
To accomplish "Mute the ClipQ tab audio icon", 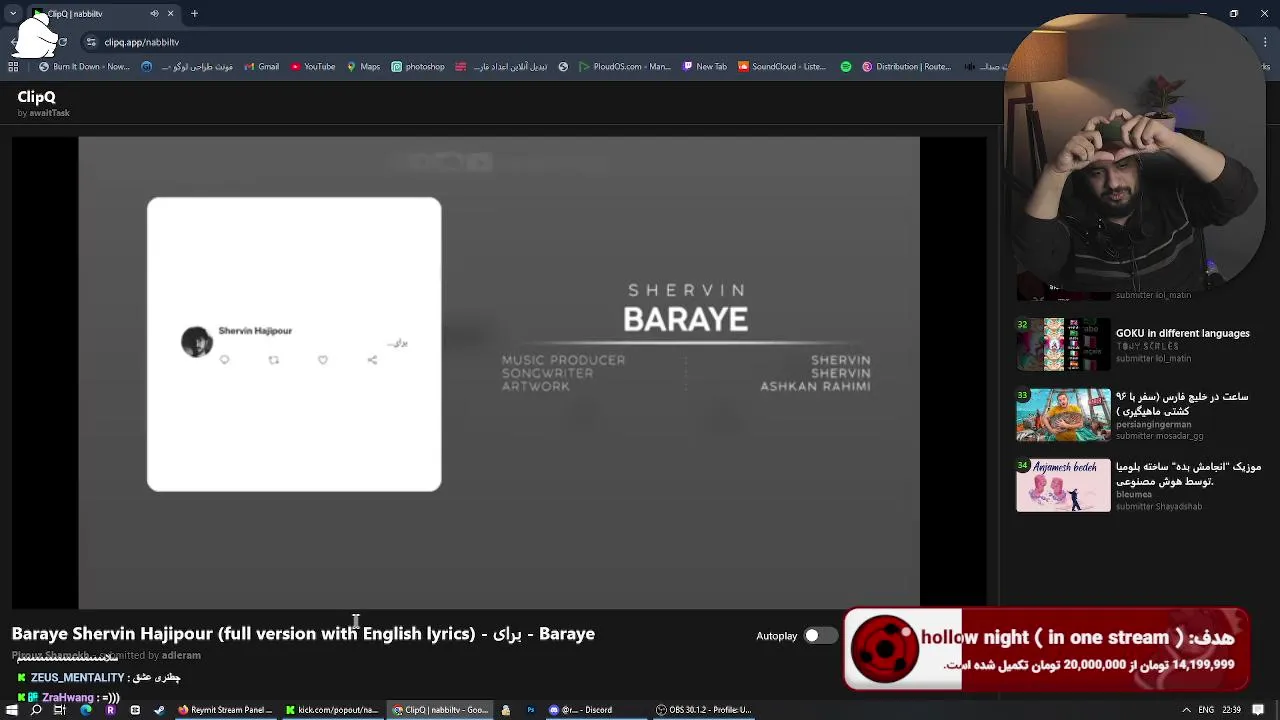I will point(154,14).
